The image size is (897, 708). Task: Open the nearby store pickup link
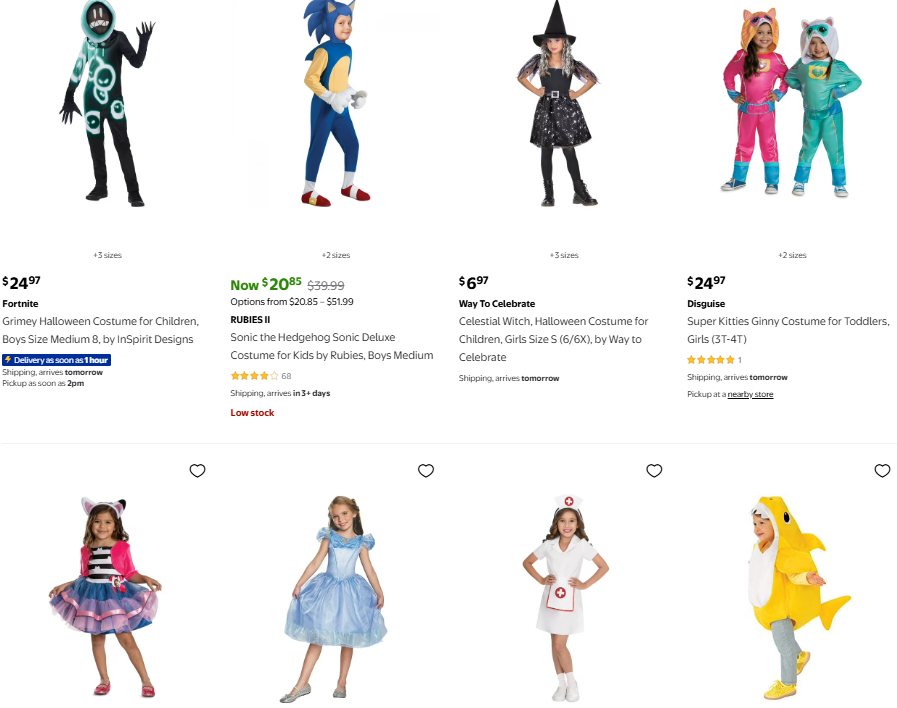coord(750,394)
